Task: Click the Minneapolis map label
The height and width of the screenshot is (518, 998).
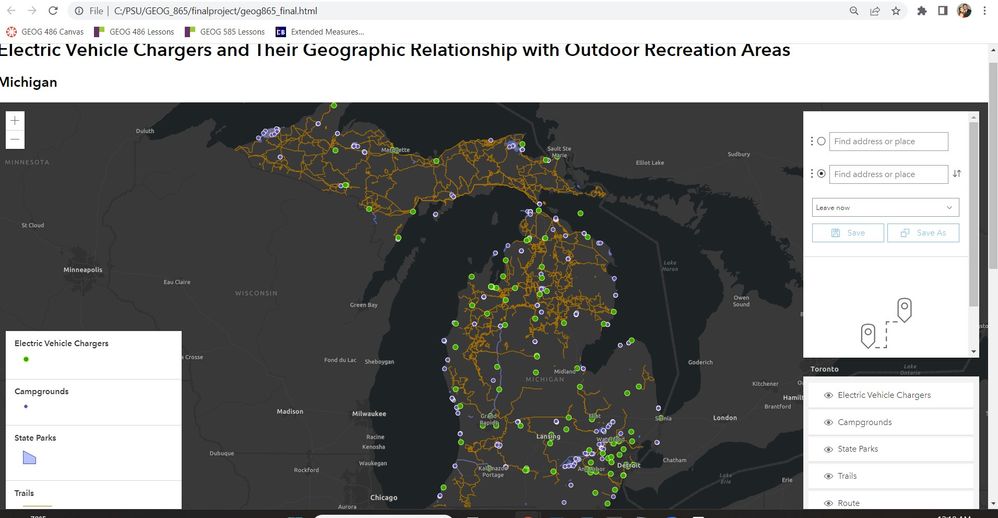Action: pos(83,270)
